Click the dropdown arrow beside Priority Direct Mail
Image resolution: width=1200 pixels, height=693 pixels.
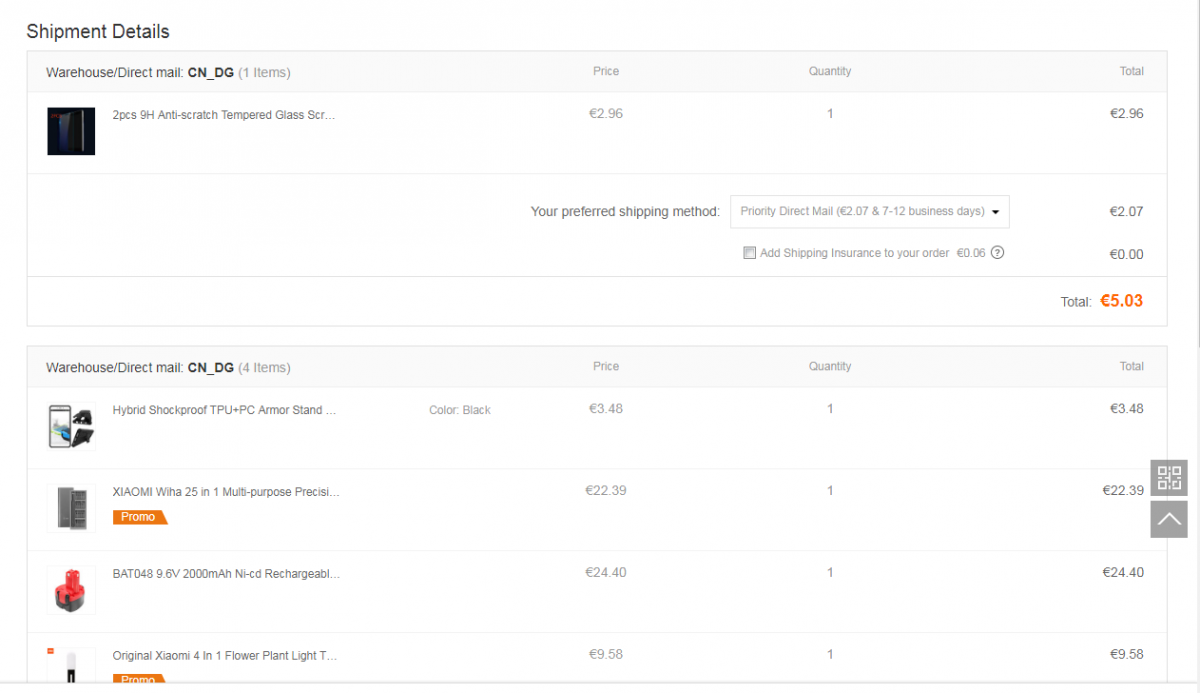click(996, 212)
